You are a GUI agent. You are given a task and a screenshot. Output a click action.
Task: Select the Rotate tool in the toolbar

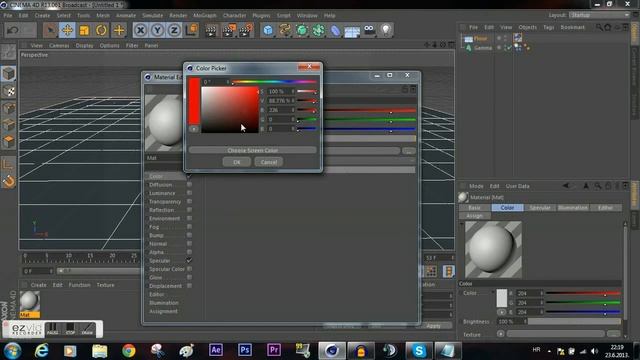(x=102, y=30)
